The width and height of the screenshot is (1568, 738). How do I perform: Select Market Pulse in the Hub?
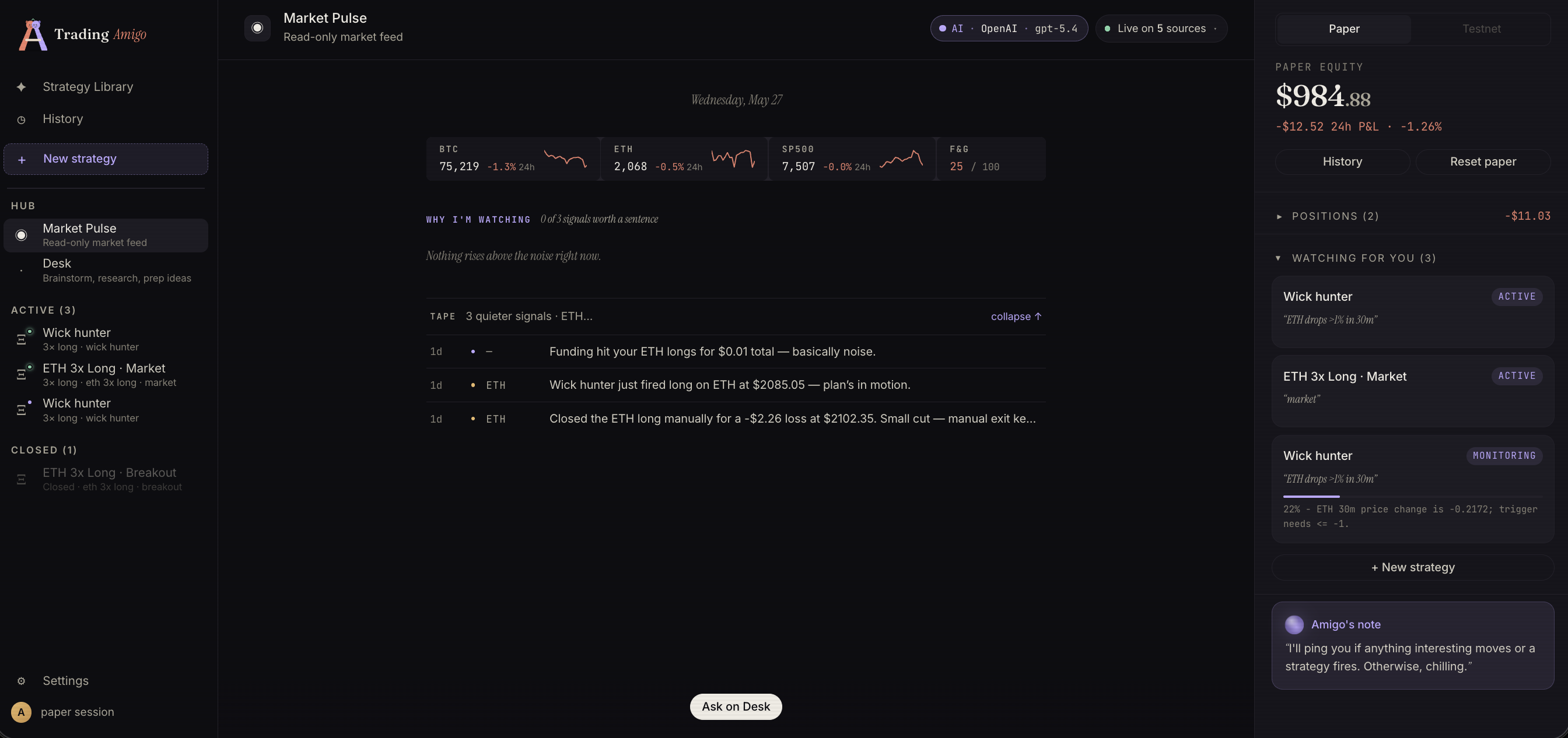point(106,235)
